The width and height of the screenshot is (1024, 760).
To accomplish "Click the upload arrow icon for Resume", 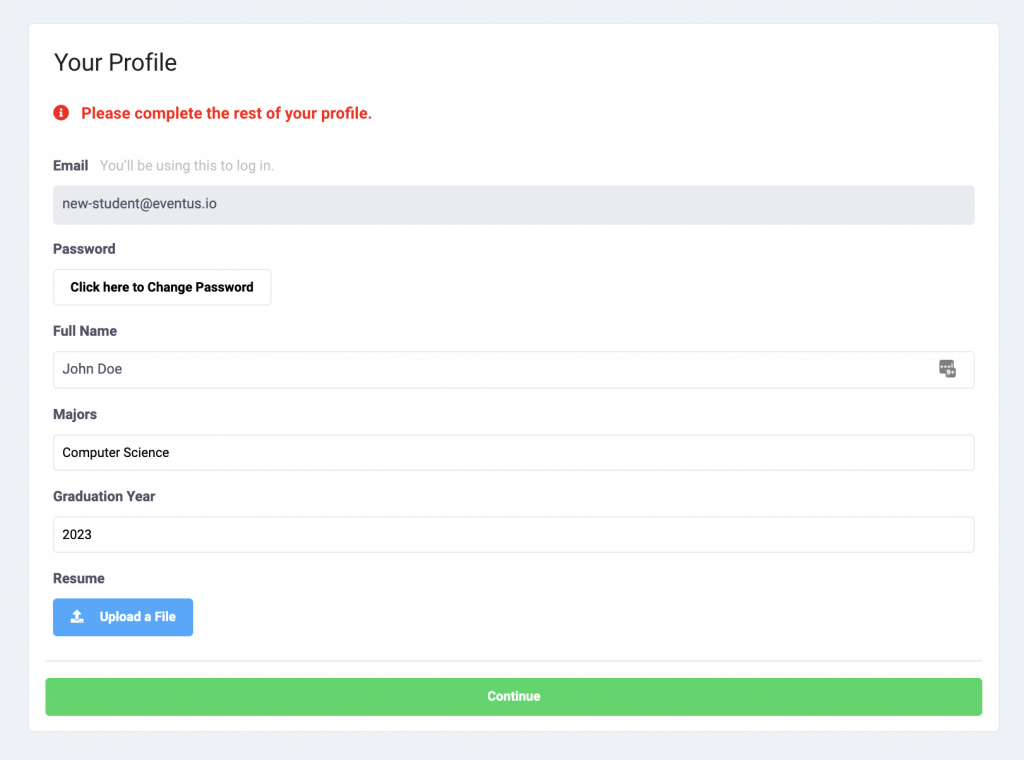I will point(77,616).
